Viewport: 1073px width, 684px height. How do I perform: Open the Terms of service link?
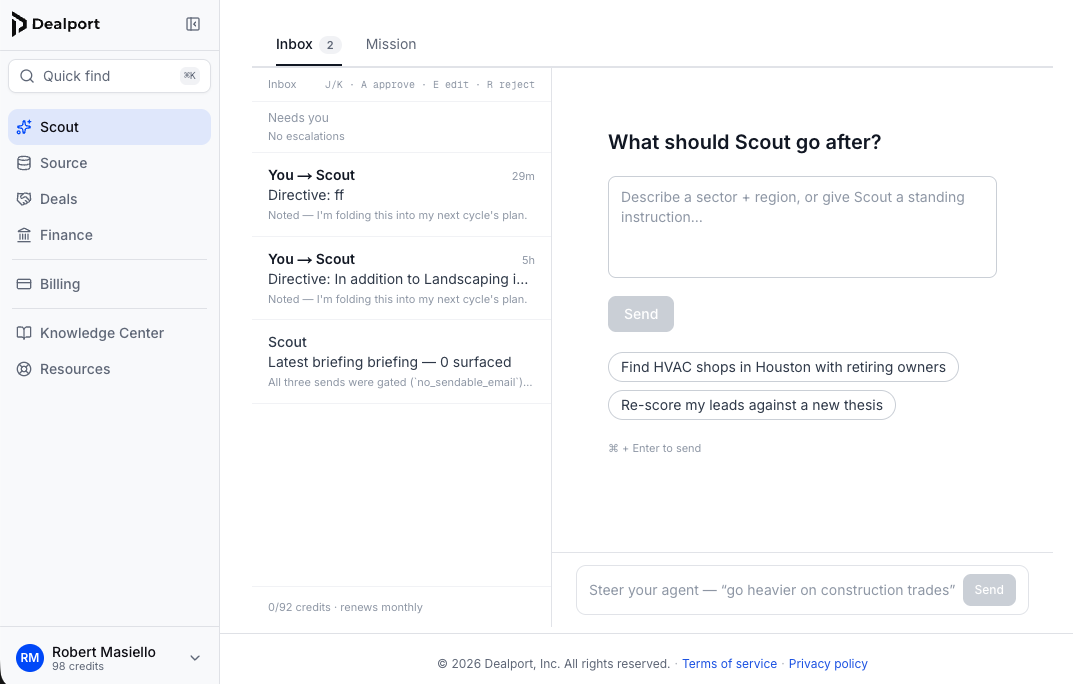pos(729,663)
